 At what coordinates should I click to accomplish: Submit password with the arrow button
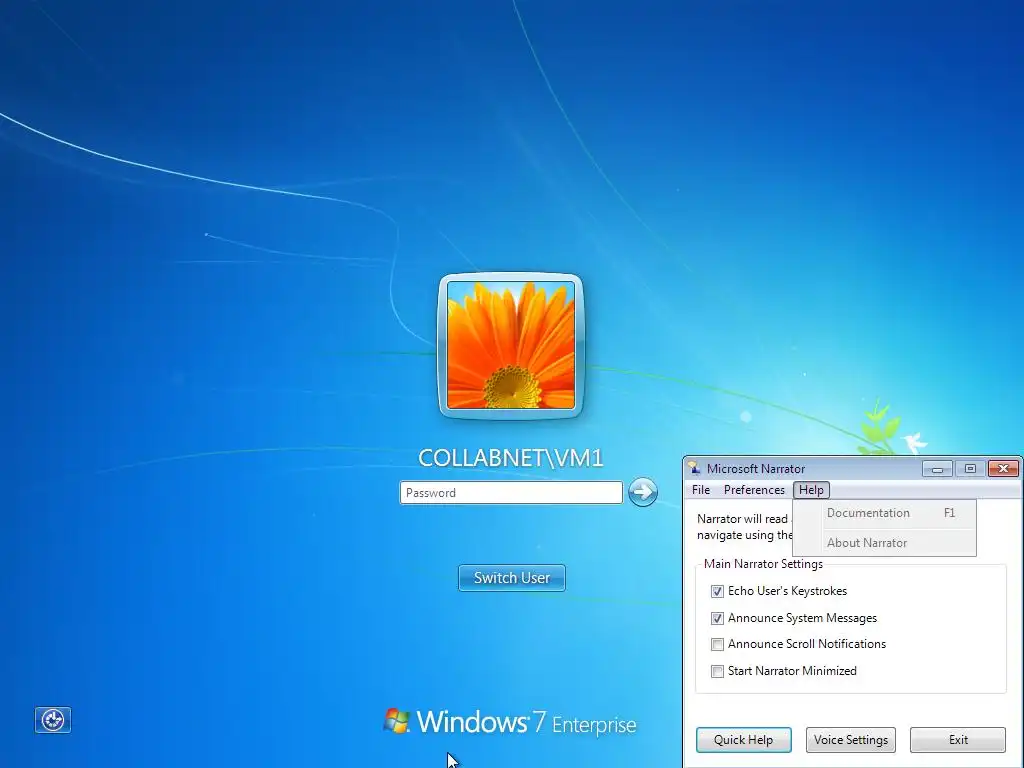(643, 492)
